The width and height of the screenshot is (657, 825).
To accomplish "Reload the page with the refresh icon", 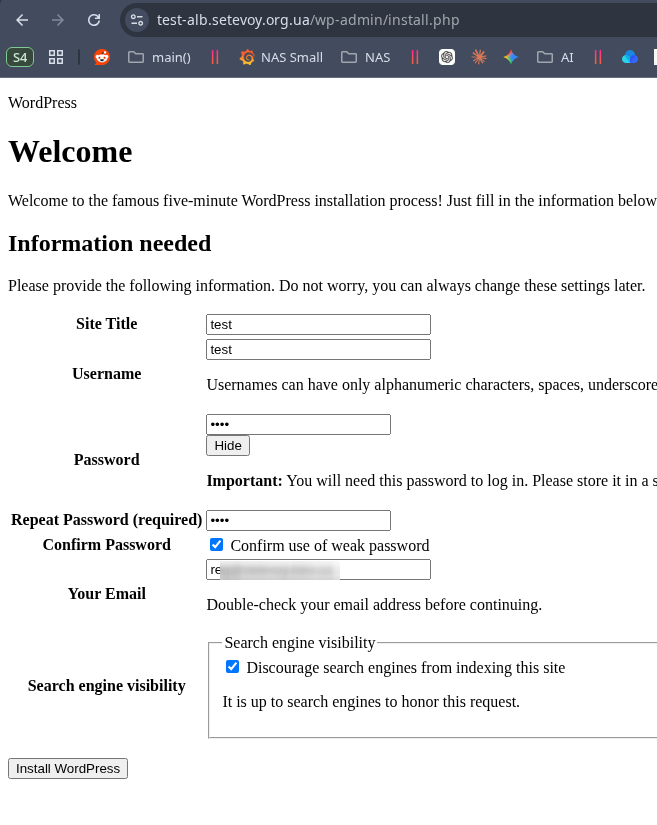I will tap(94, 20).
